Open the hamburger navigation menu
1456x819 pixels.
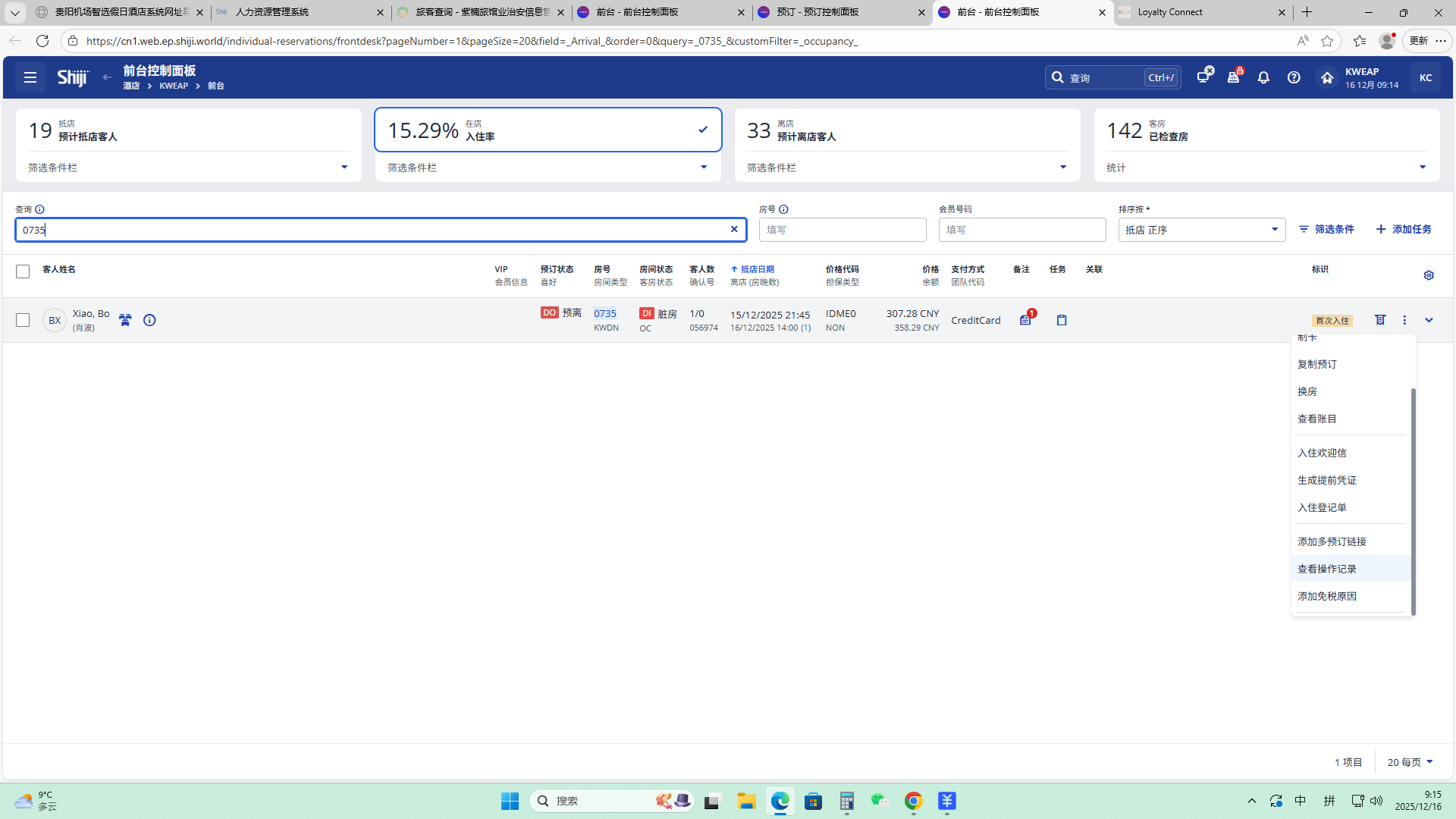coord(30,77)
